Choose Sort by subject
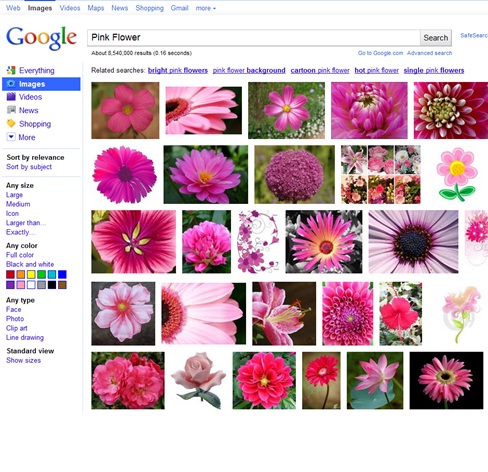 click(29, 167)
